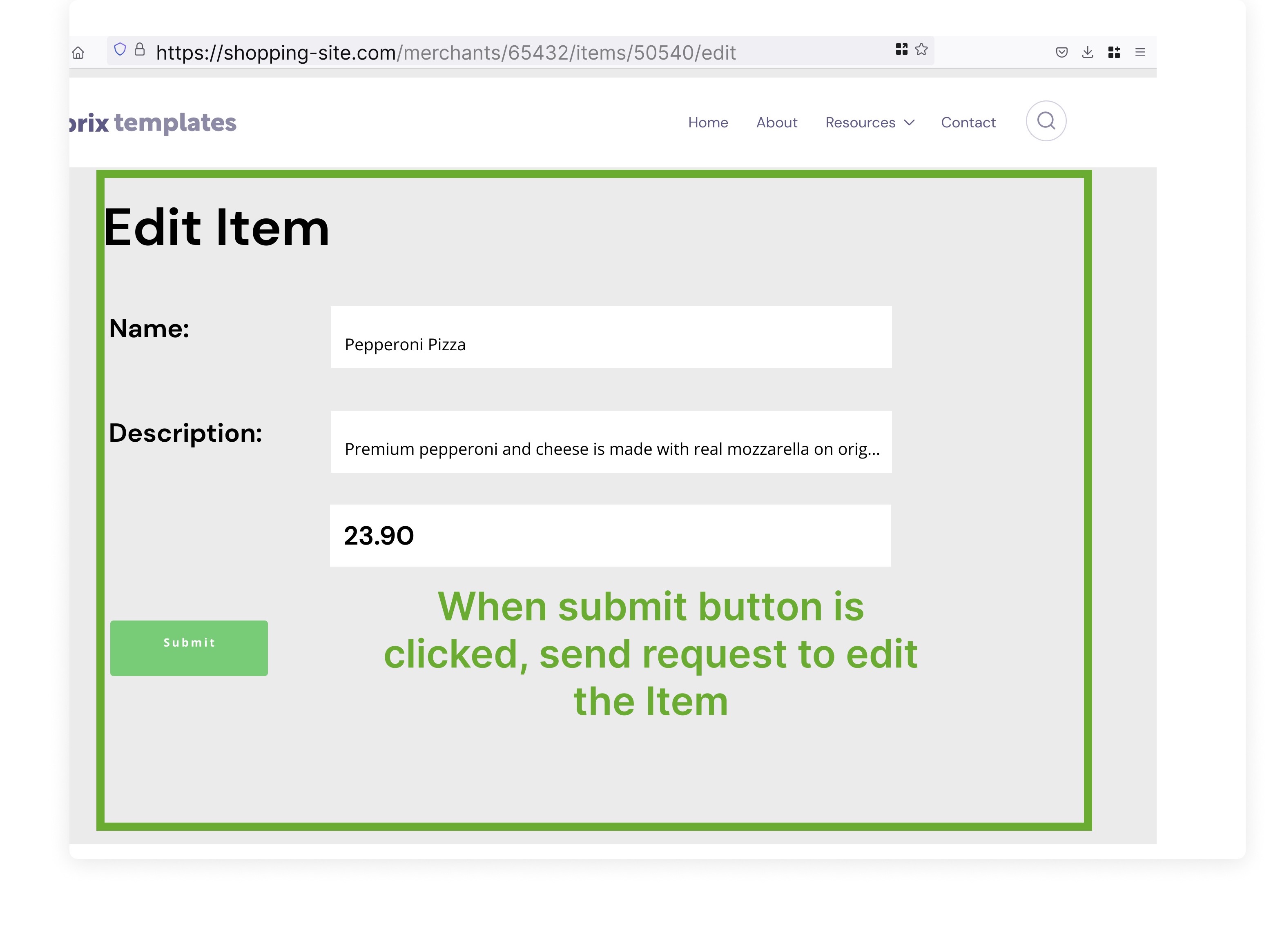The width and height of the screenshot is (1271, 952).
Task: Click the padlock site security icon
Action: pos(140,49)
